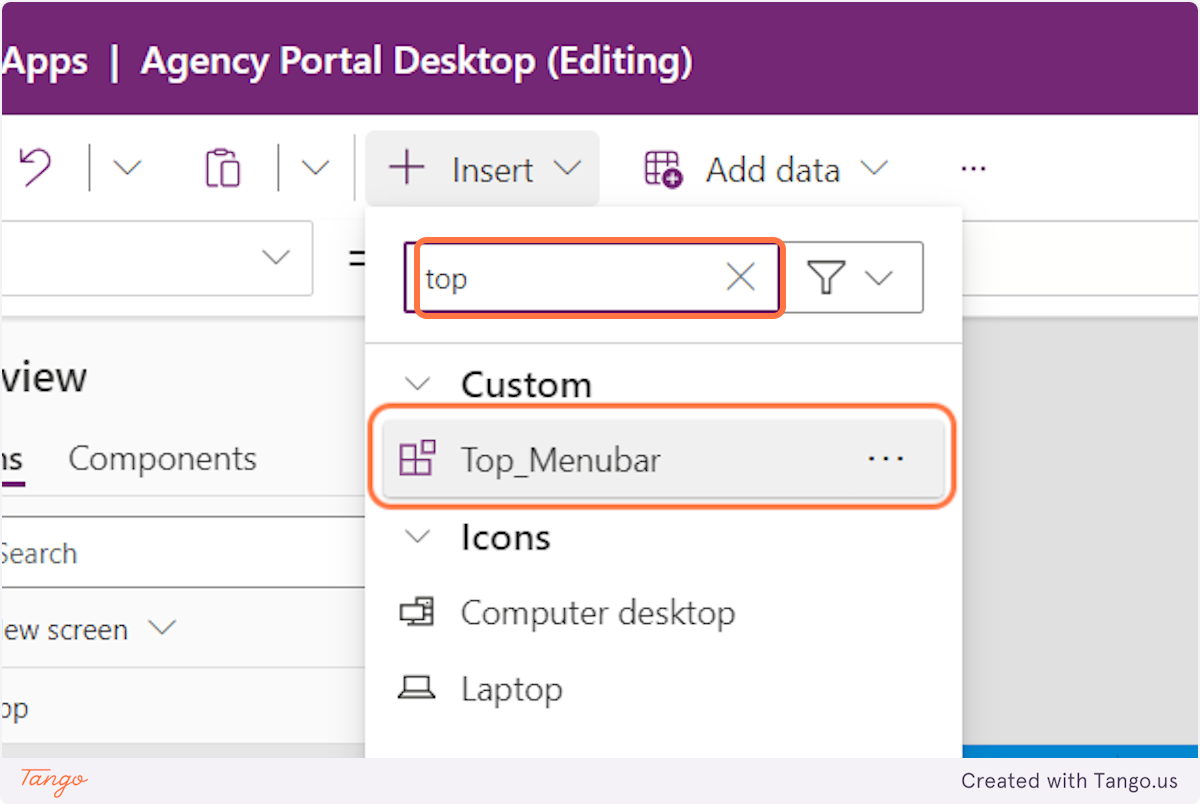Open the Undo history dropdown arrow
Image resolution: width=1200 pixels, height=804 pixels.
coord(127,168)
